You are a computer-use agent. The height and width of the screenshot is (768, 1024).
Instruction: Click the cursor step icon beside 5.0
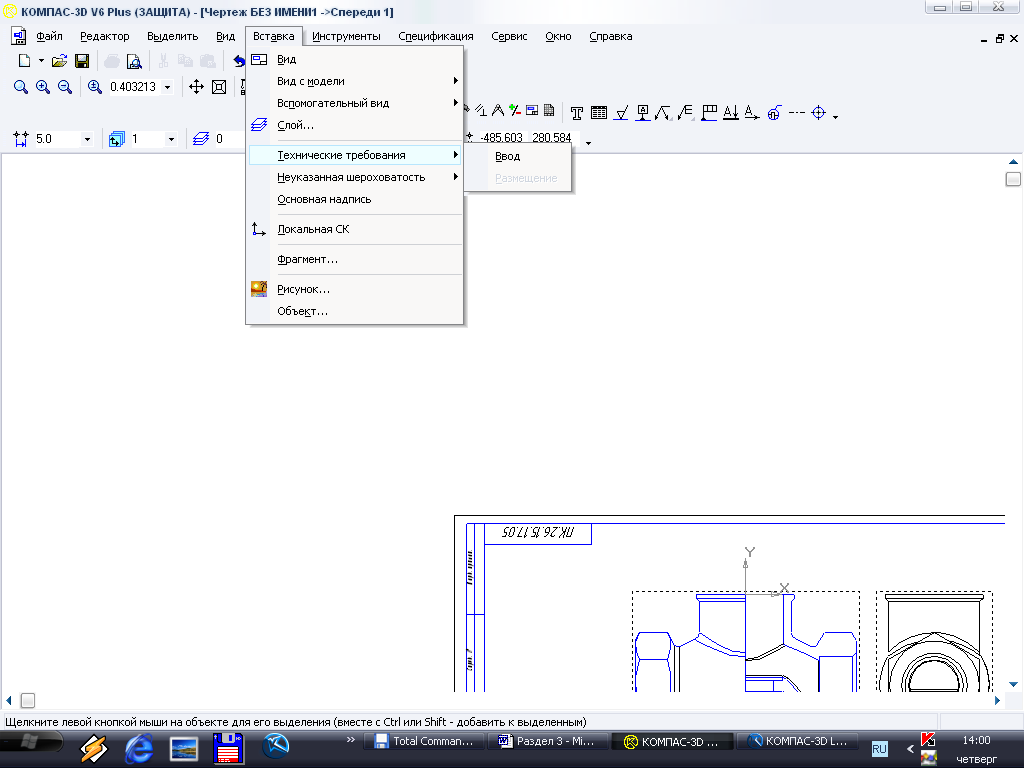tap(21, 138)
